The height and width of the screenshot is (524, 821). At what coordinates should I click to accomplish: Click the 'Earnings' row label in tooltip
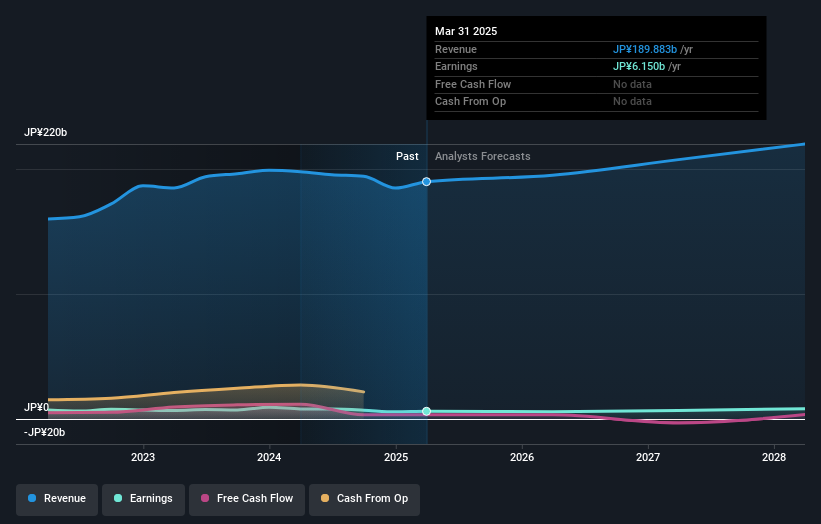tap(456, 66)
